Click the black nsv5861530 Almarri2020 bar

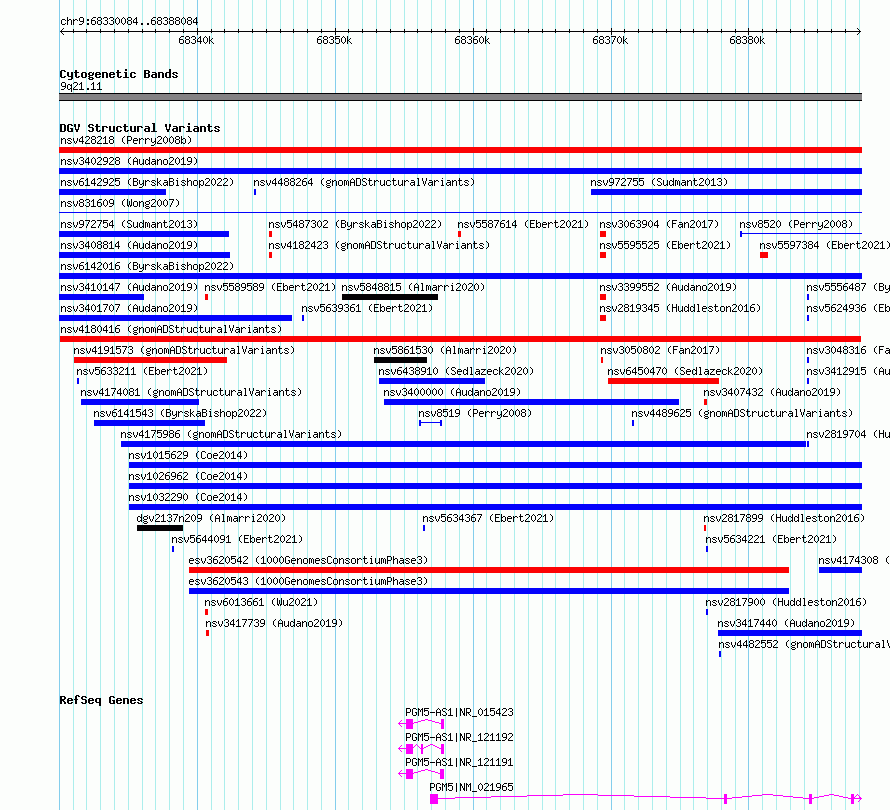pos(400,360)
